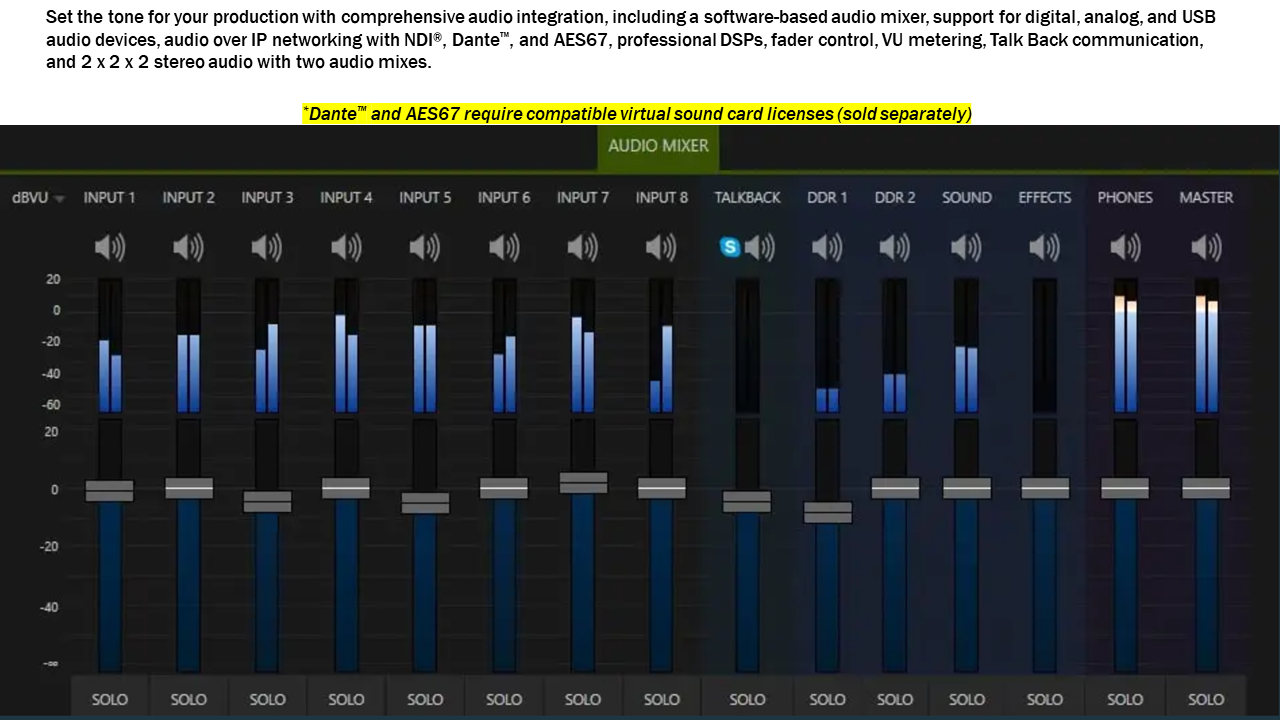This screenshot has width=1280, height=720.
Task: Open the dBVU scale dropdown
Action: pos(38,198)
